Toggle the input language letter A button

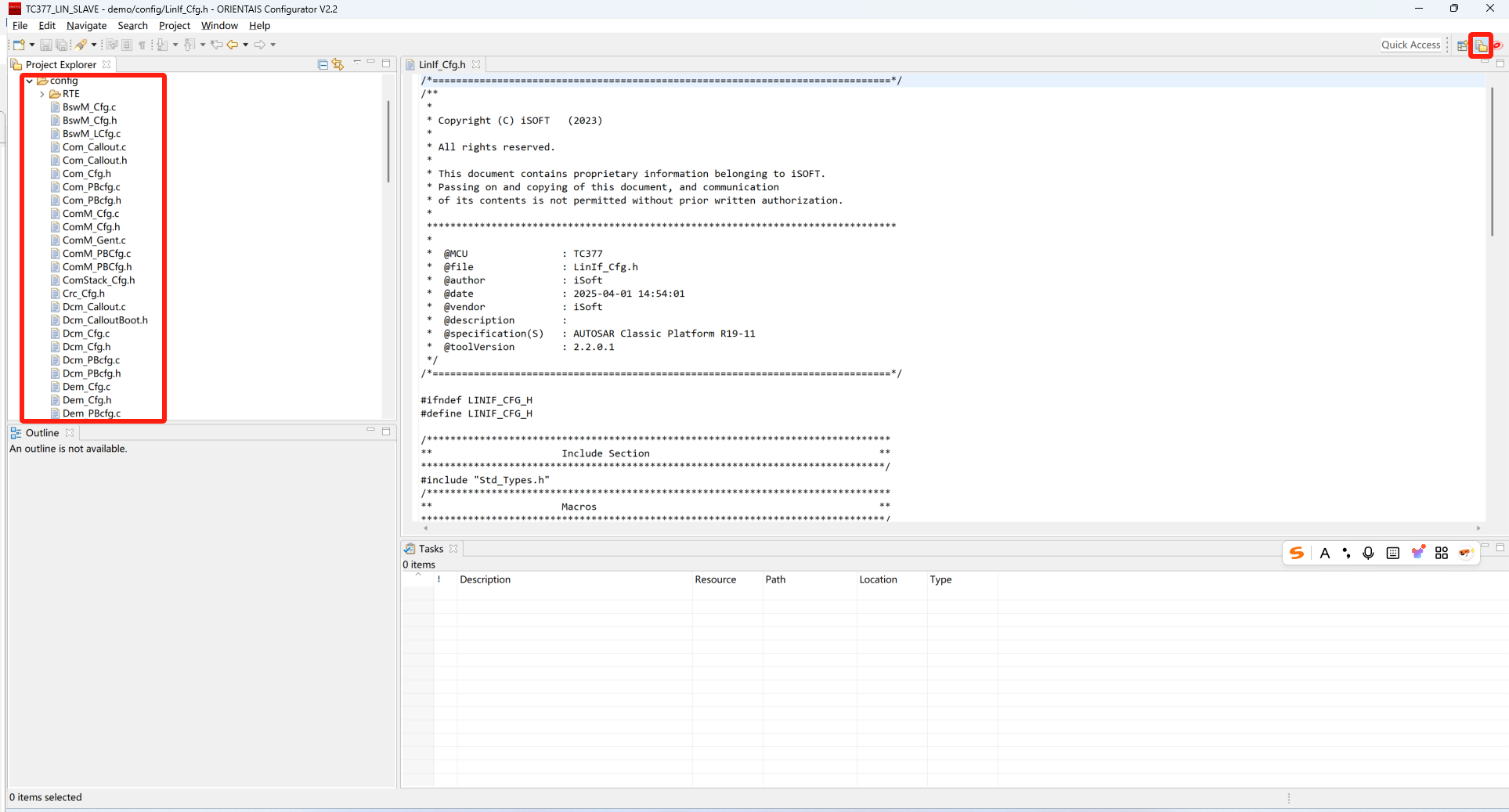[x=1324, y=553]
